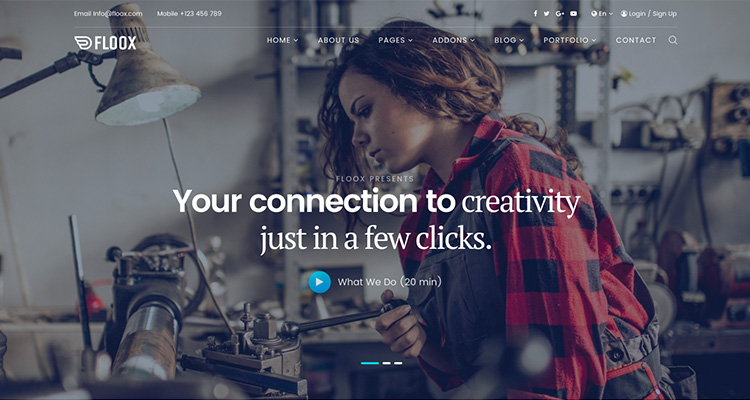Viewport: 750px width, 400px height.
Task: Open the YouTube social icon
Action: [574, 14]
